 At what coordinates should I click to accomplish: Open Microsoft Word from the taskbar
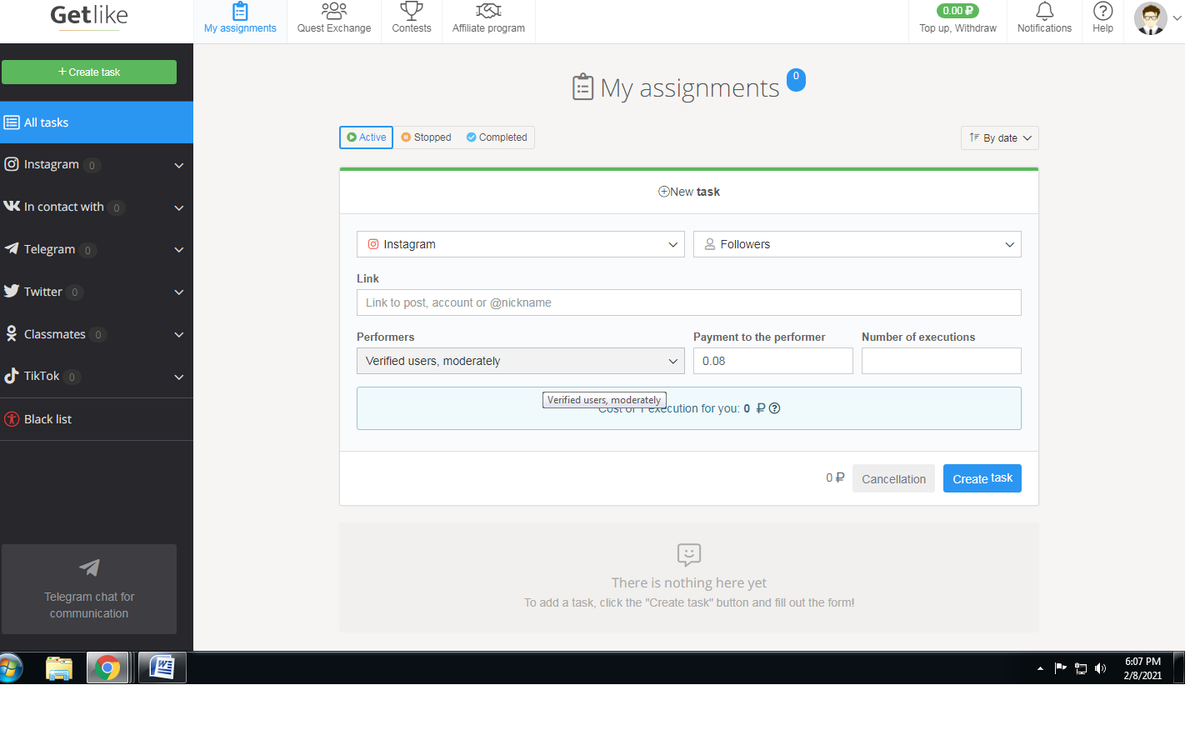click(161, 668)
